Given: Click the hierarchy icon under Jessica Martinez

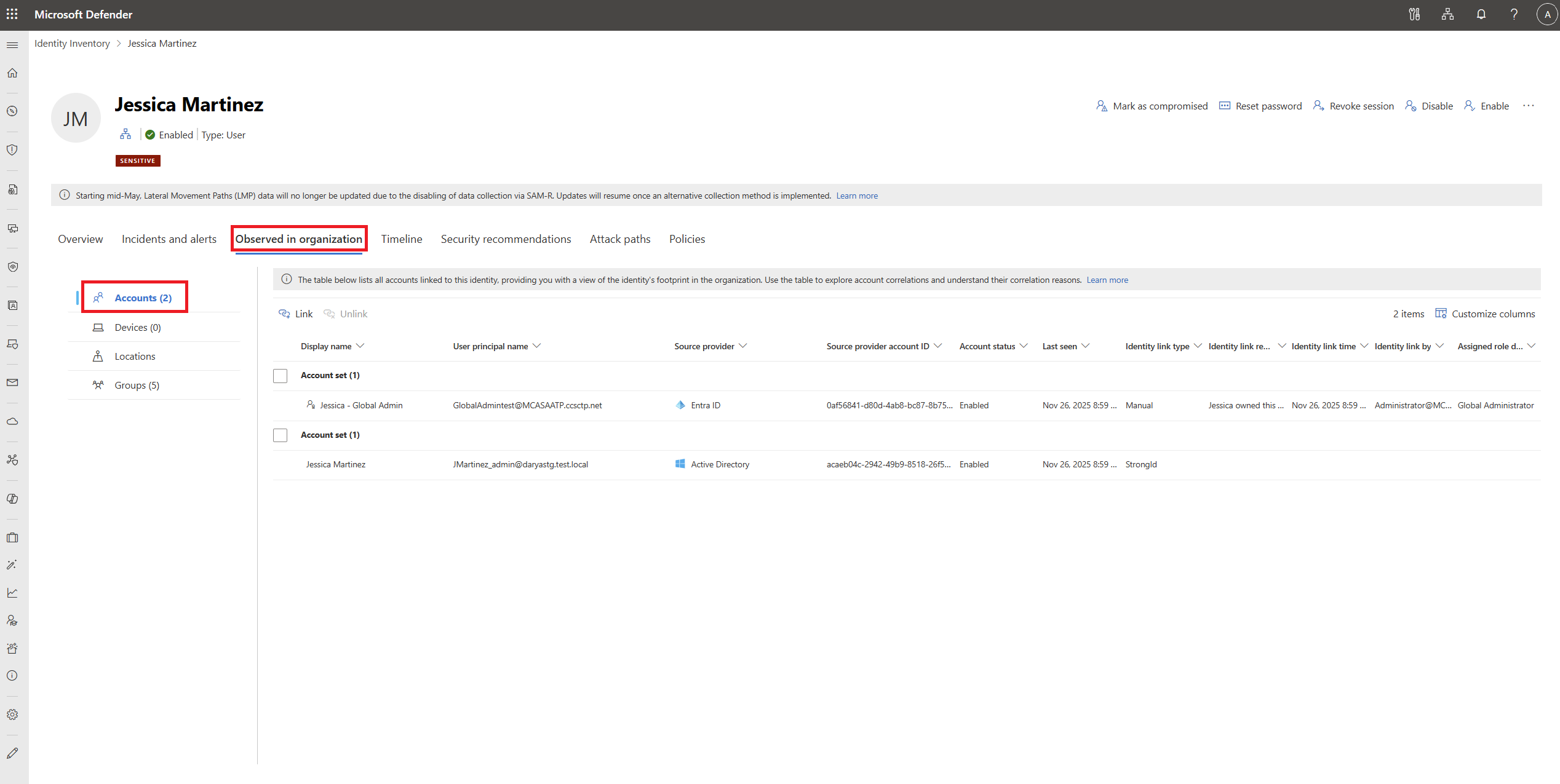Looking at the screenshot, I should pyautogui.click(x=125, y=134).
